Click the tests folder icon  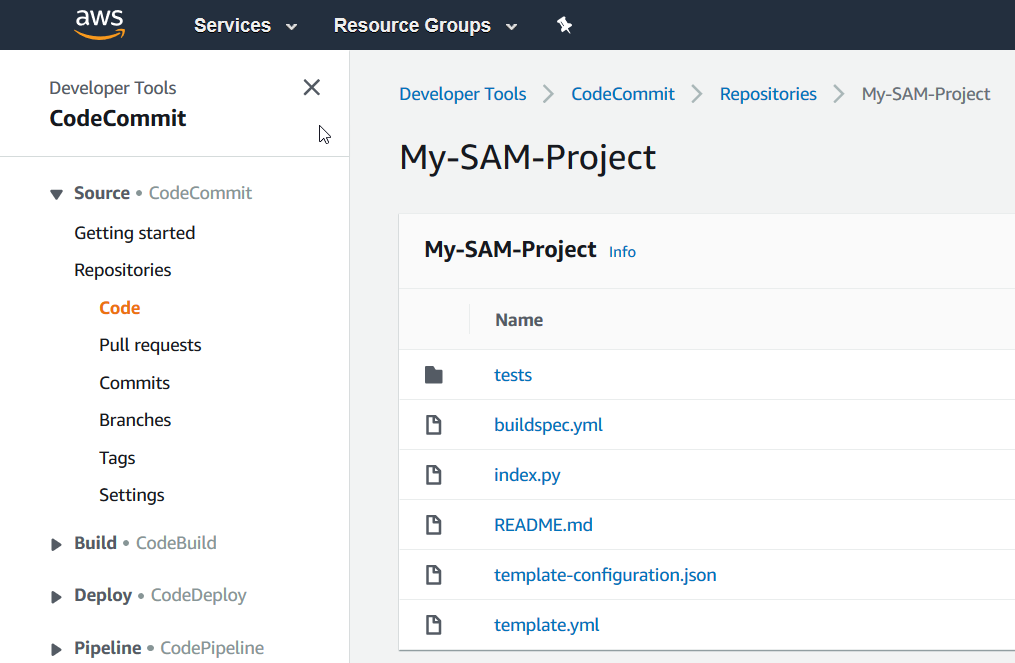click(x=433, y=375)
